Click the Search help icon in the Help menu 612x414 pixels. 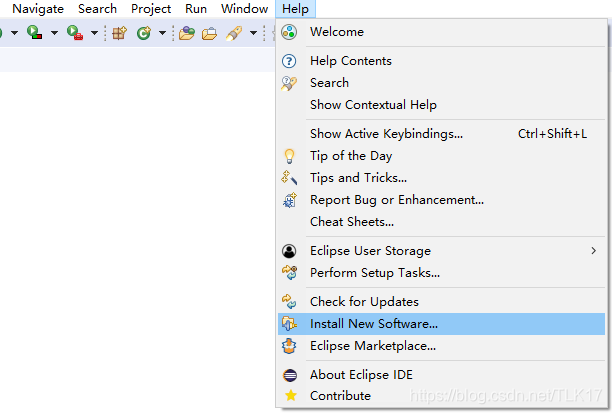[x=289, y=83]
